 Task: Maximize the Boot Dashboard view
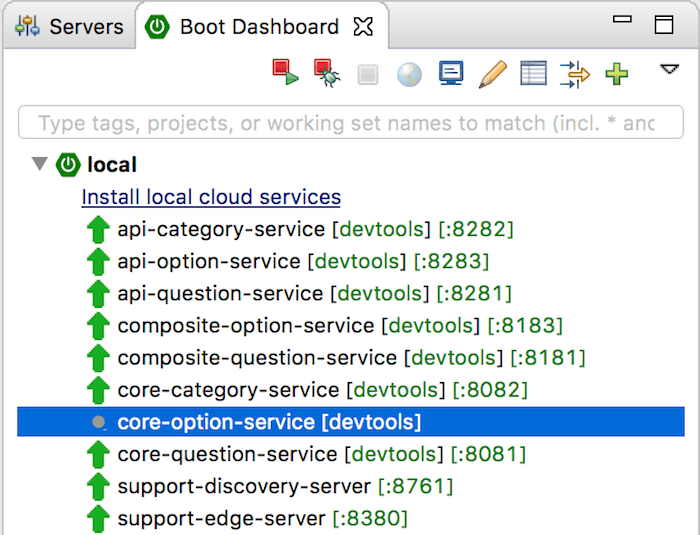tap(664, 25)
